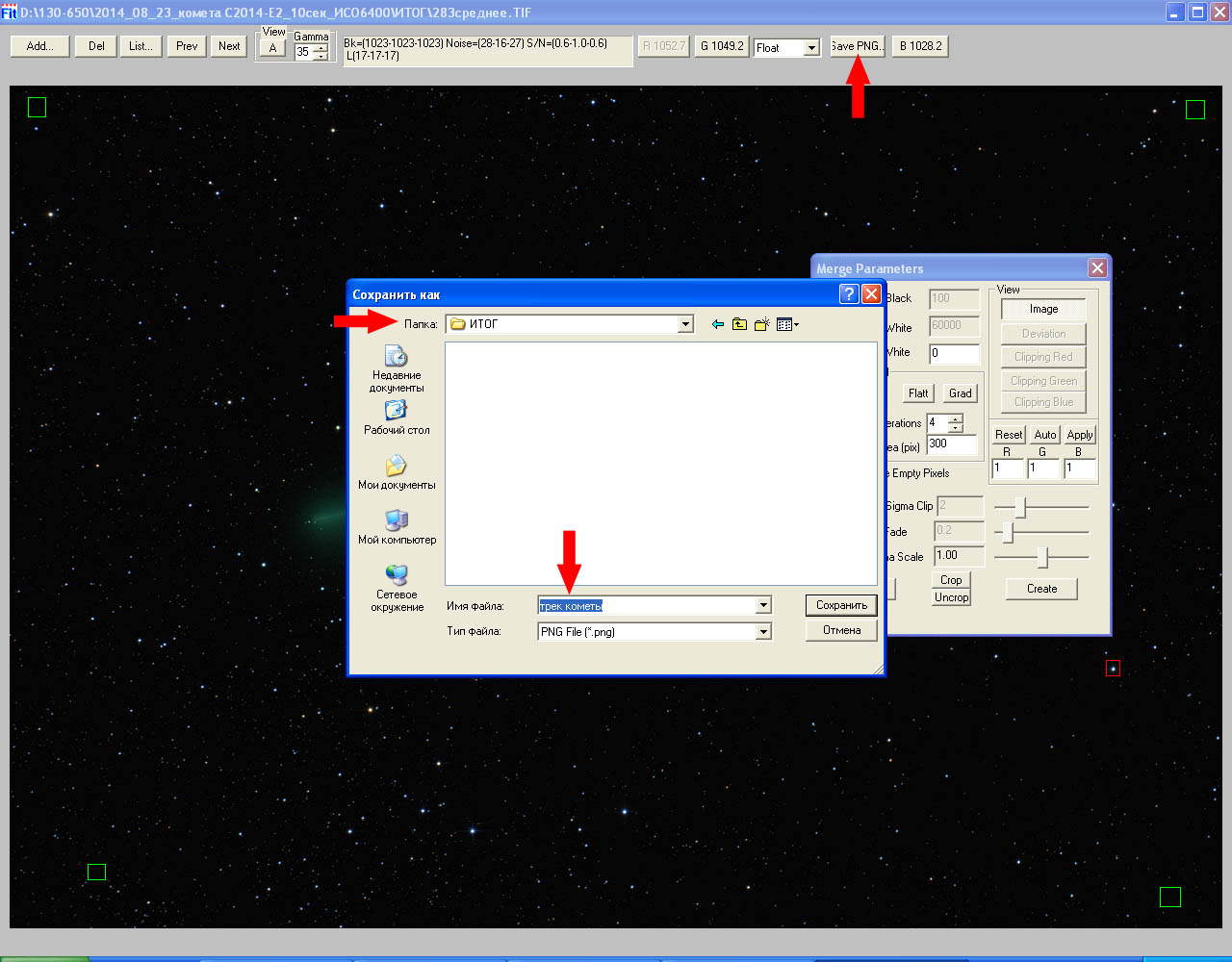
Task: Open the Float dropdown in top toolbar
Action: click(x=811, y=48)
